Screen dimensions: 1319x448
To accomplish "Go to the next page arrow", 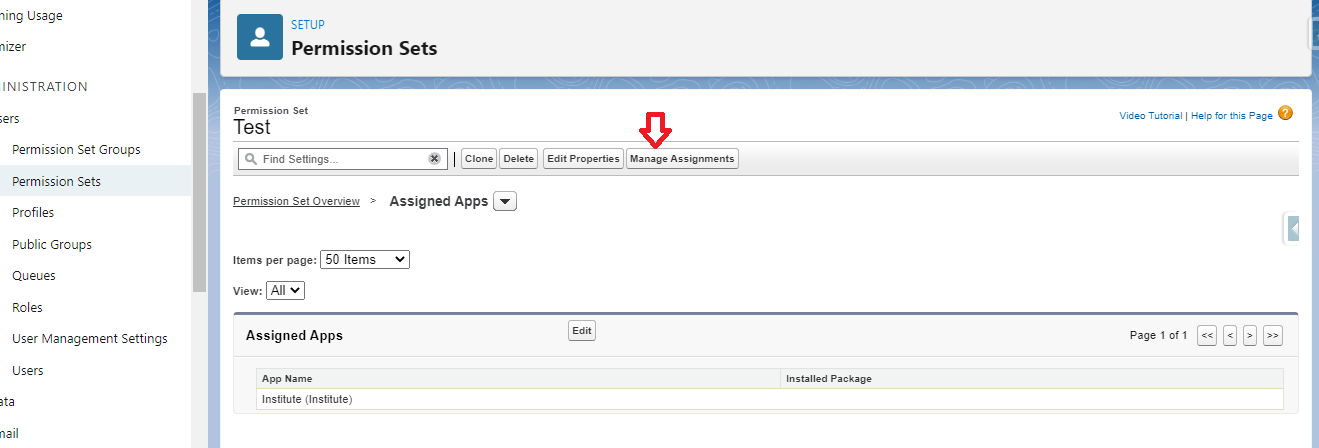I will 1250,336.
